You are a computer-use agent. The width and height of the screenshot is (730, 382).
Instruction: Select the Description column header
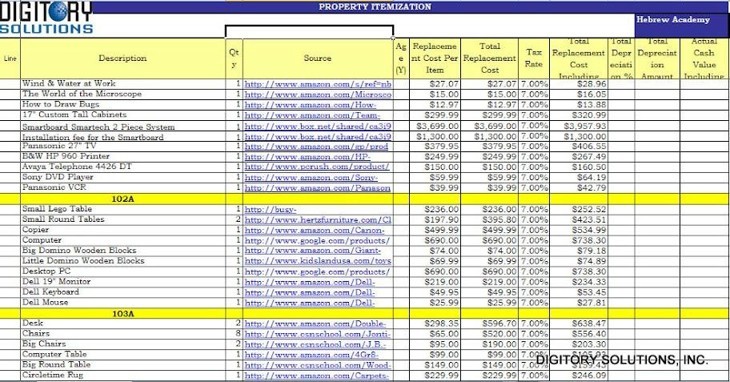(x=123, y=58)
